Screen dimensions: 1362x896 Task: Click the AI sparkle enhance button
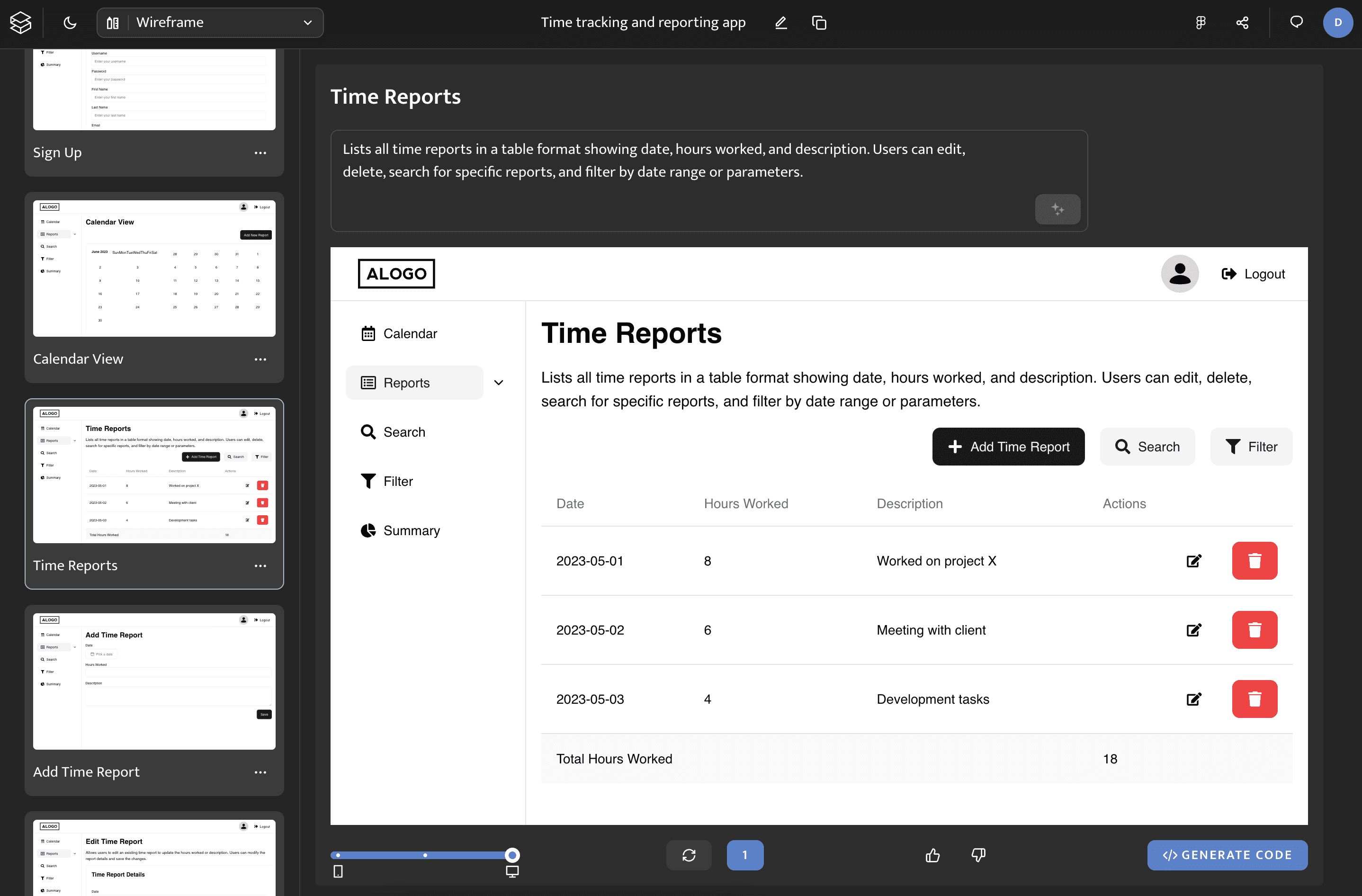(x=1057, y=209)
